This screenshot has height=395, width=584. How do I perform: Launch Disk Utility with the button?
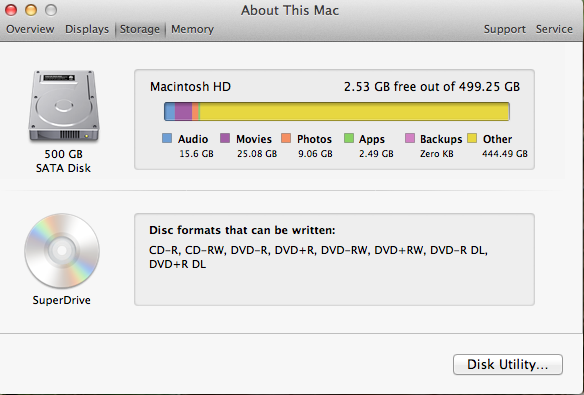click(x=508, y=364)
